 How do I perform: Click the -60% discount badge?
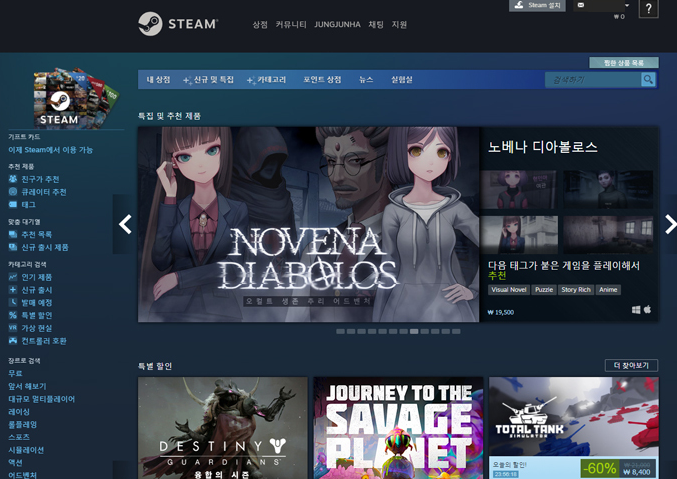click(599, 468)
